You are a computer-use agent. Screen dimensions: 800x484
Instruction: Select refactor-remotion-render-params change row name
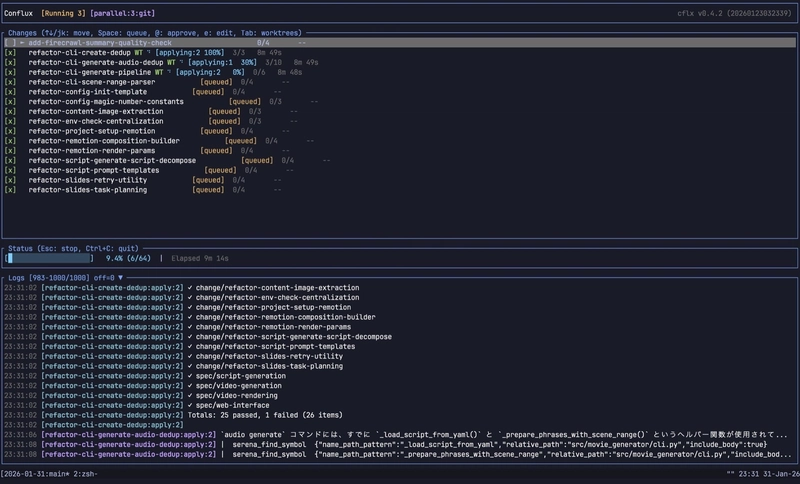(92, 150)
